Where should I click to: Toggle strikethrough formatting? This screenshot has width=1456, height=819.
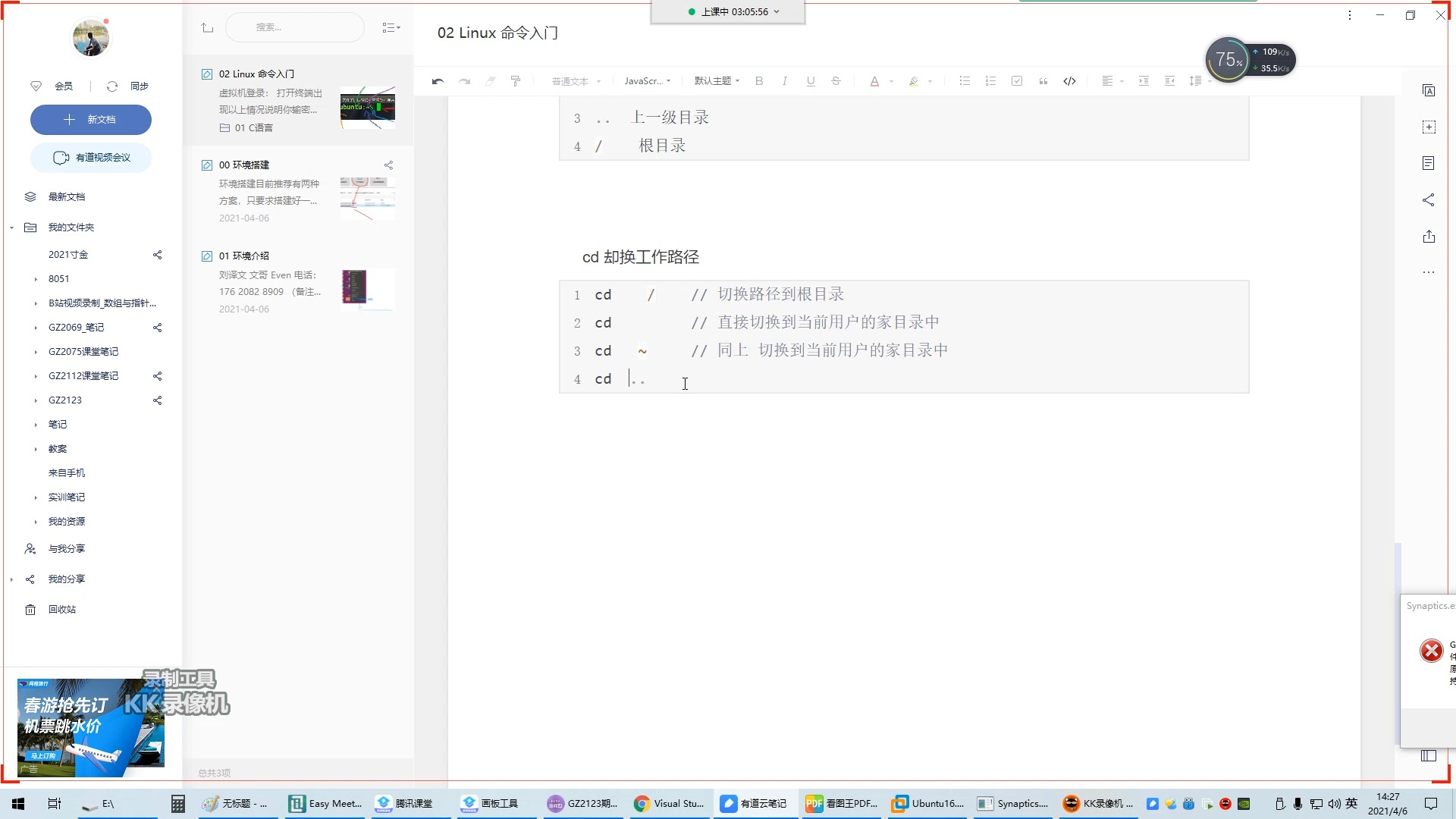point(836,81)
